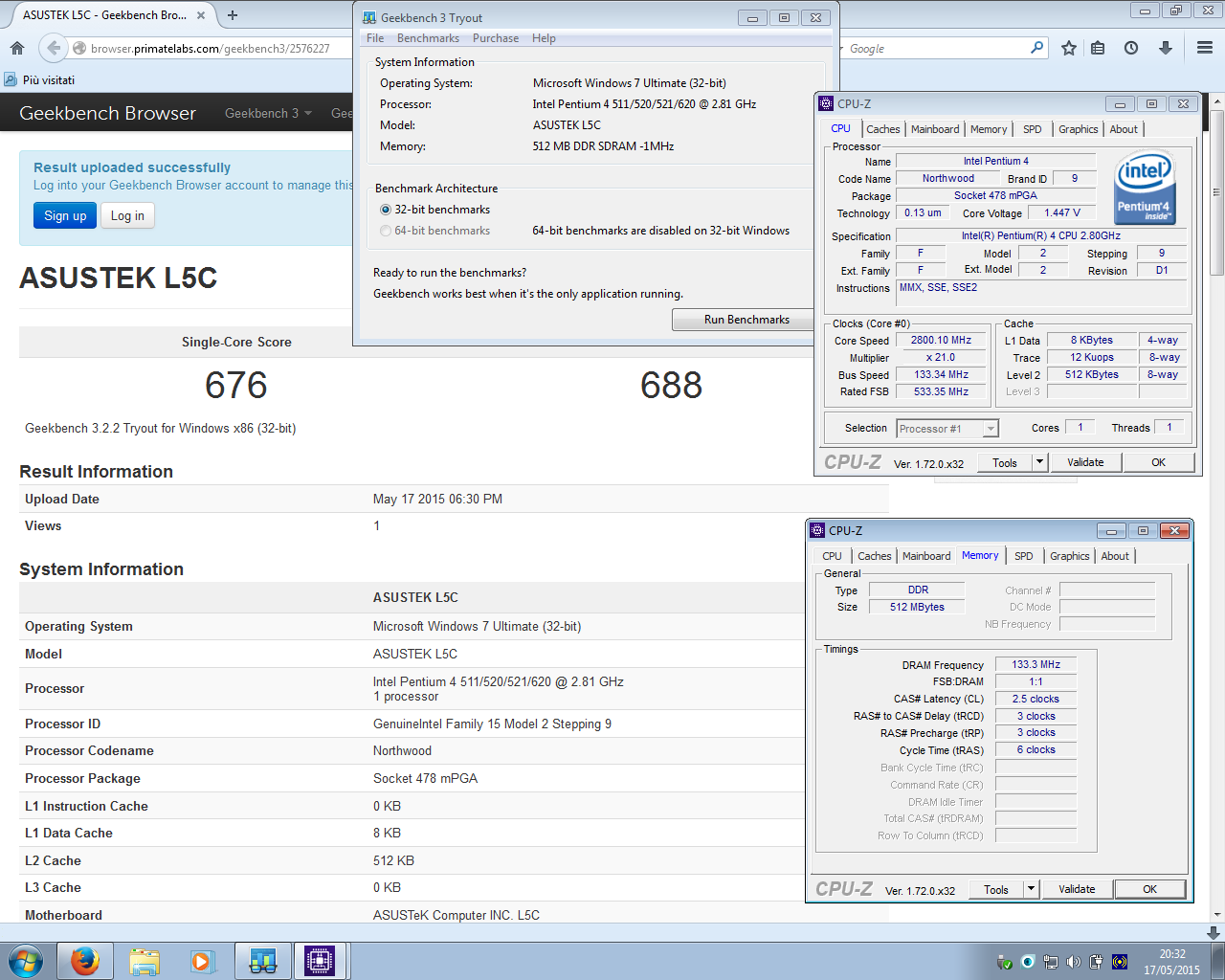Open the Geekbench File menu
Image resolution: width=1225 pixels, height=980 pixels.
(375, 38)
